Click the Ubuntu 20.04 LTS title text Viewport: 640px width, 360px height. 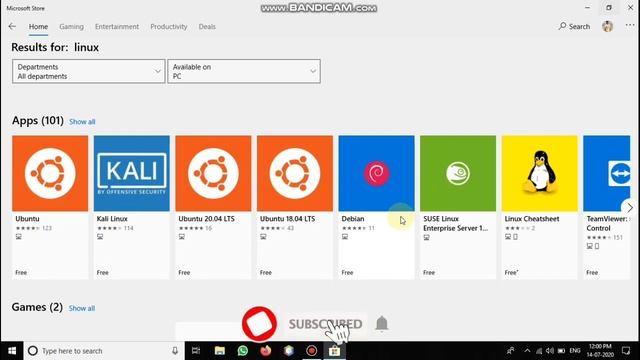tap(206, 219)
